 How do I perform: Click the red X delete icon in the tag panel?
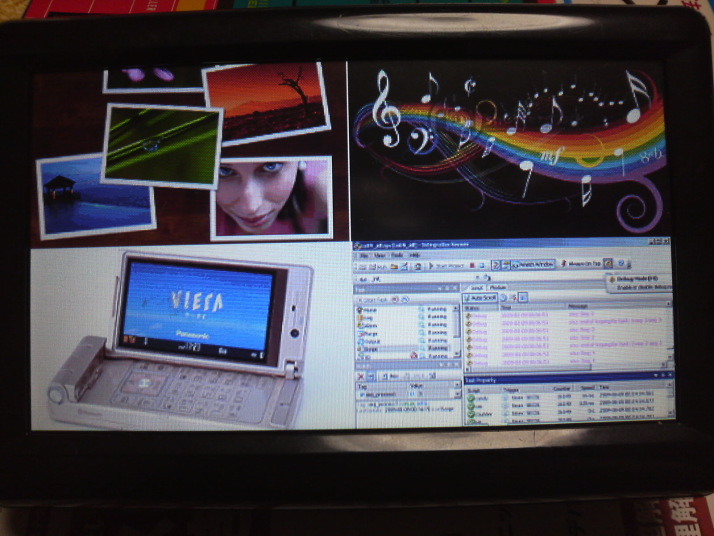361,377
